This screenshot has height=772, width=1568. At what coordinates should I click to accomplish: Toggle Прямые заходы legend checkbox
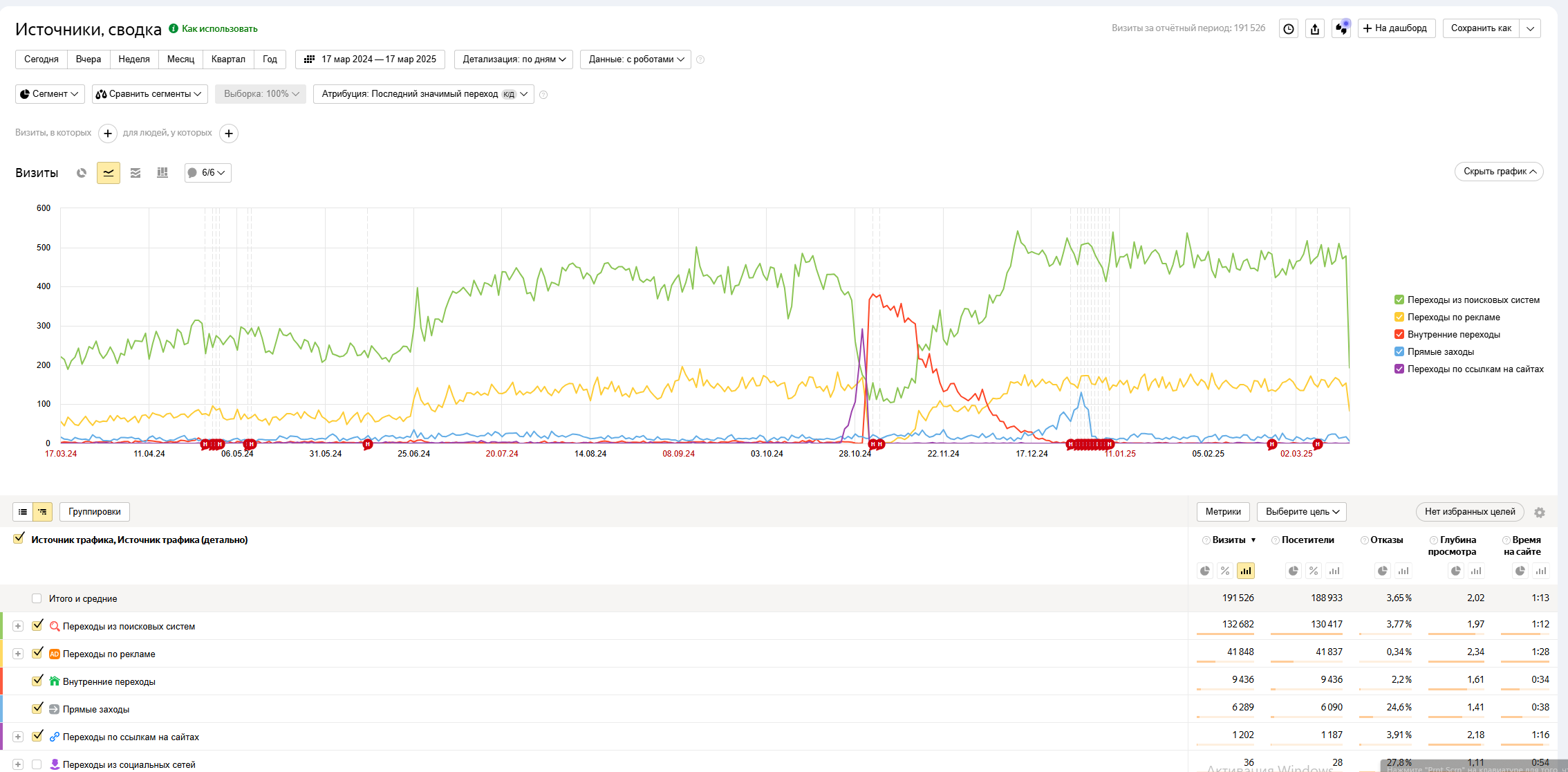1399,351
